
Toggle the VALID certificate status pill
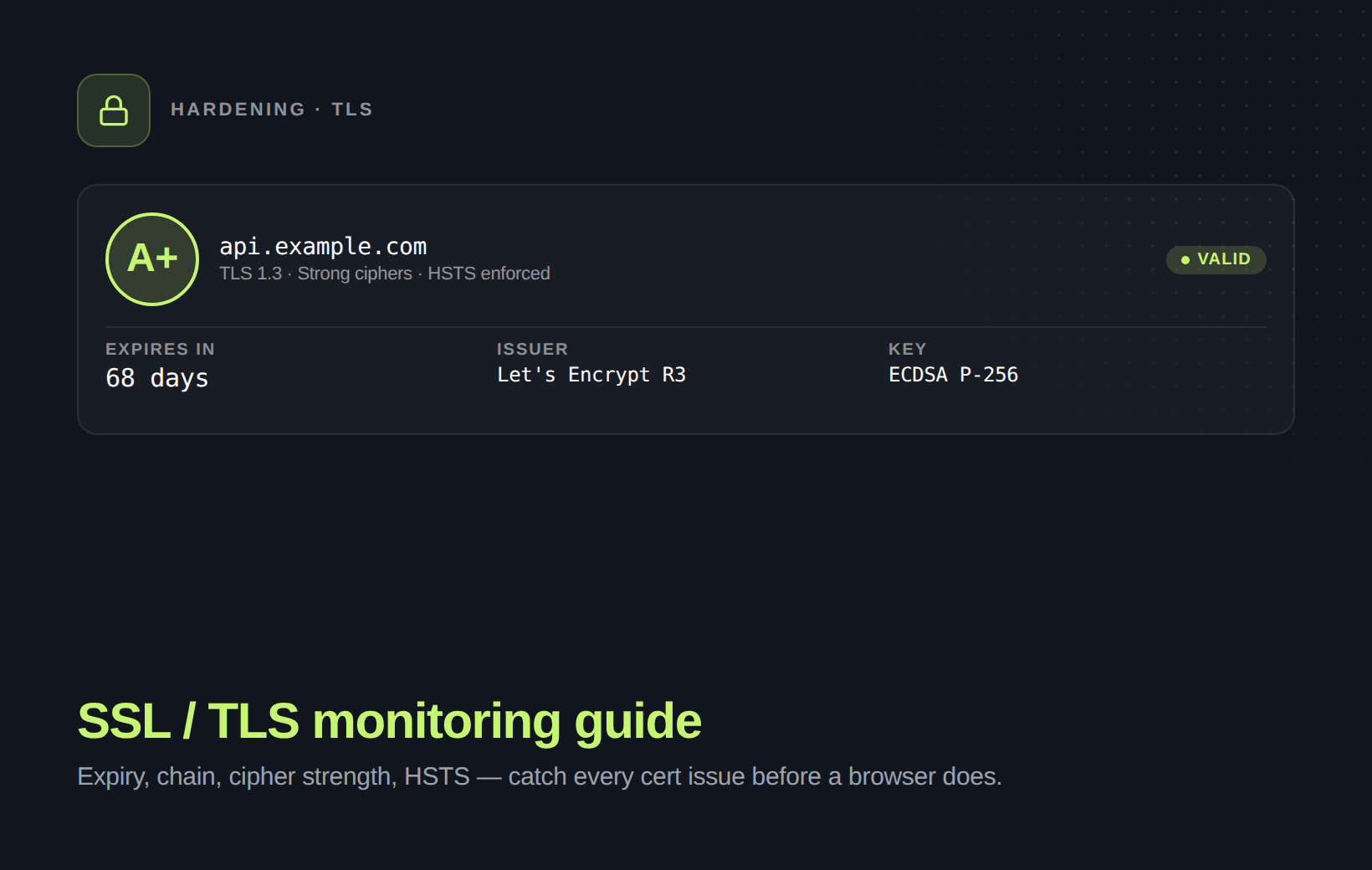[x=1216, y=259]
